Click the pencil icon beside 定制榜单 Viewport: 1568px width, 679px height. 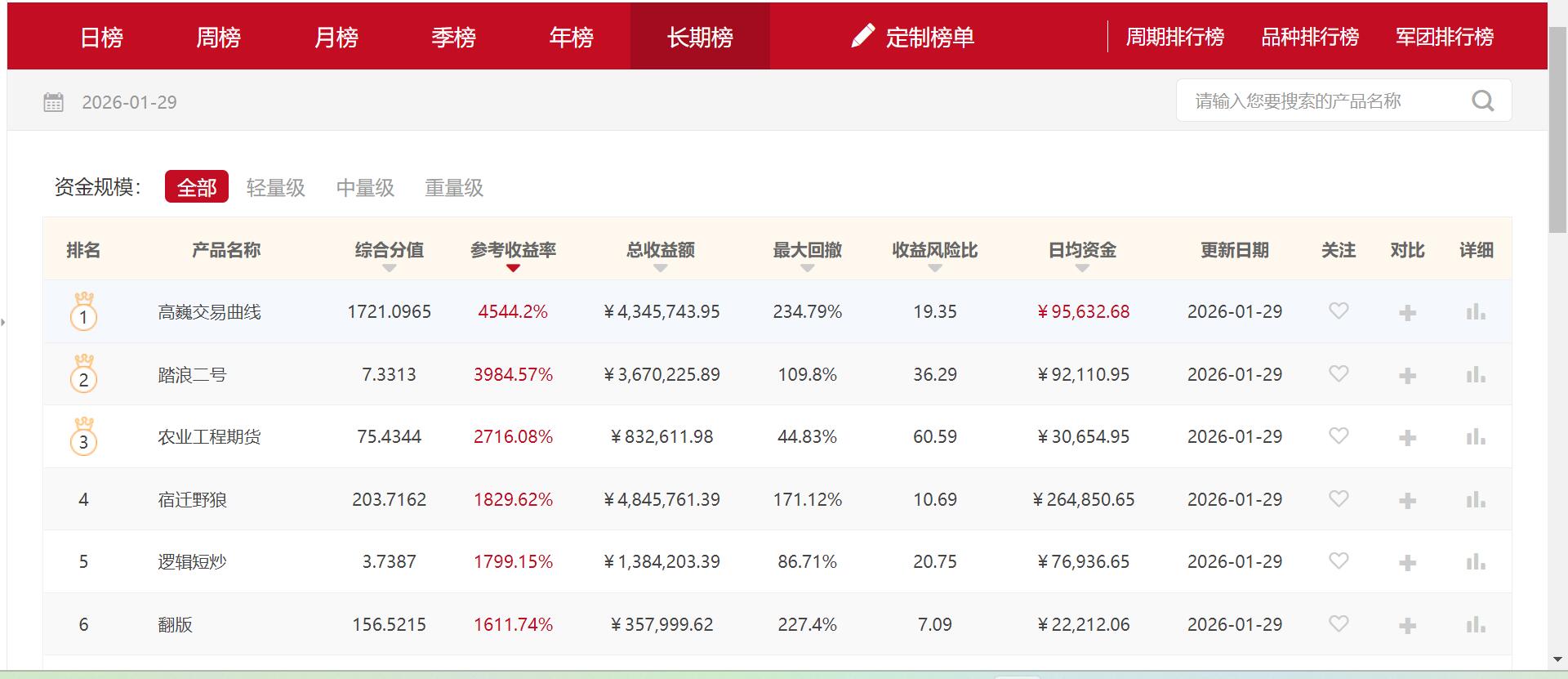click(862, 37)
